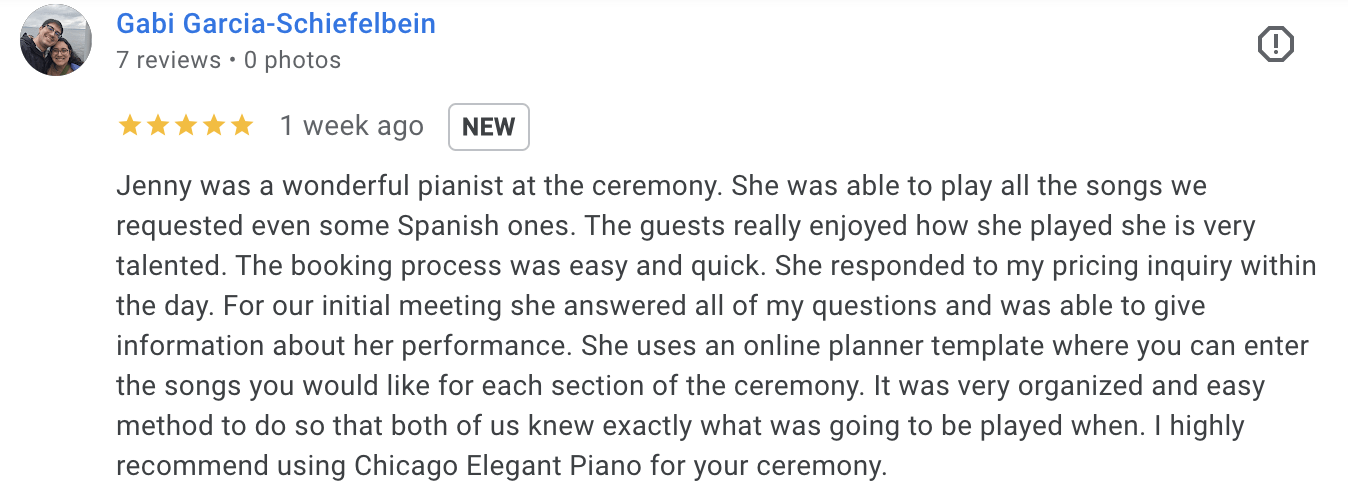Screen dimensions: 1348x498
Task: Select the fifth gold rating star
Action: [241, 126]
